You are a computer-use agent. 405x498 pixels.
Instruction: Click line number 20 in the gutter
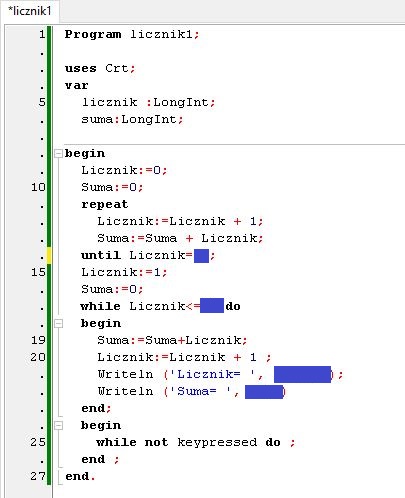click(x=38, y=357)
